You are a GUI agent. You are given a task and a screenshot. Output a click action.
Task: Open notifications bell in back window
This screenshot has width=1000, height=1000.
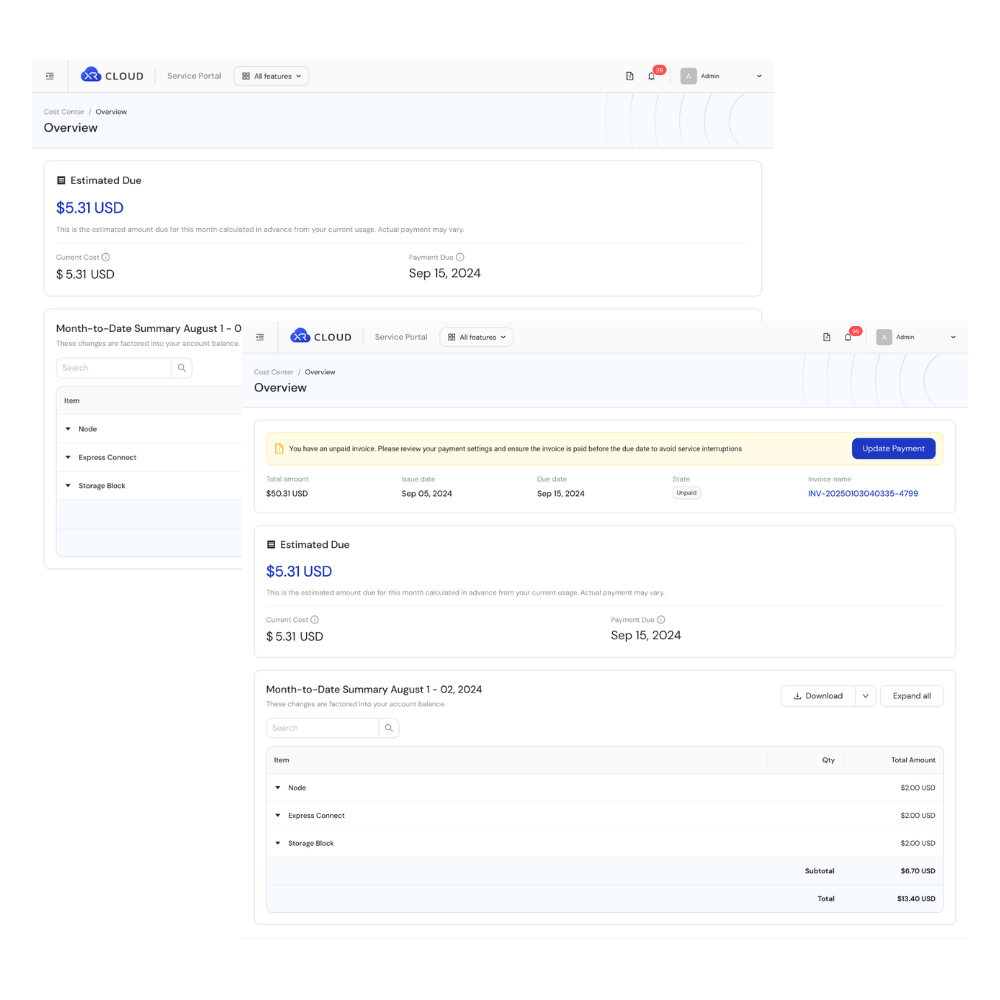(651, 76)
